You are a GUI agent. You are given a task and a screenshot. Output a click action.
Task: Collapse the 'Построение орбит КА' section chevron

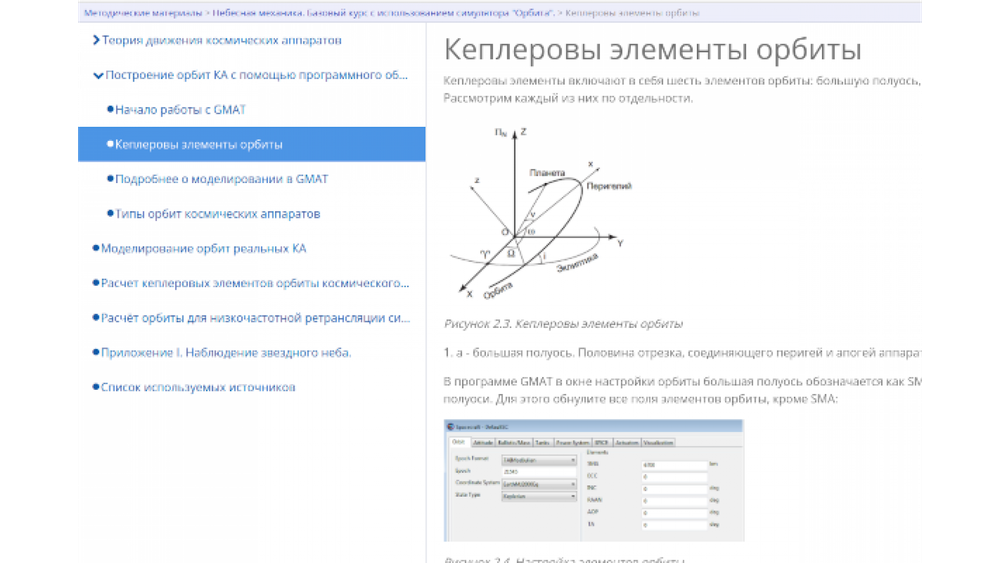pos(97,75)
